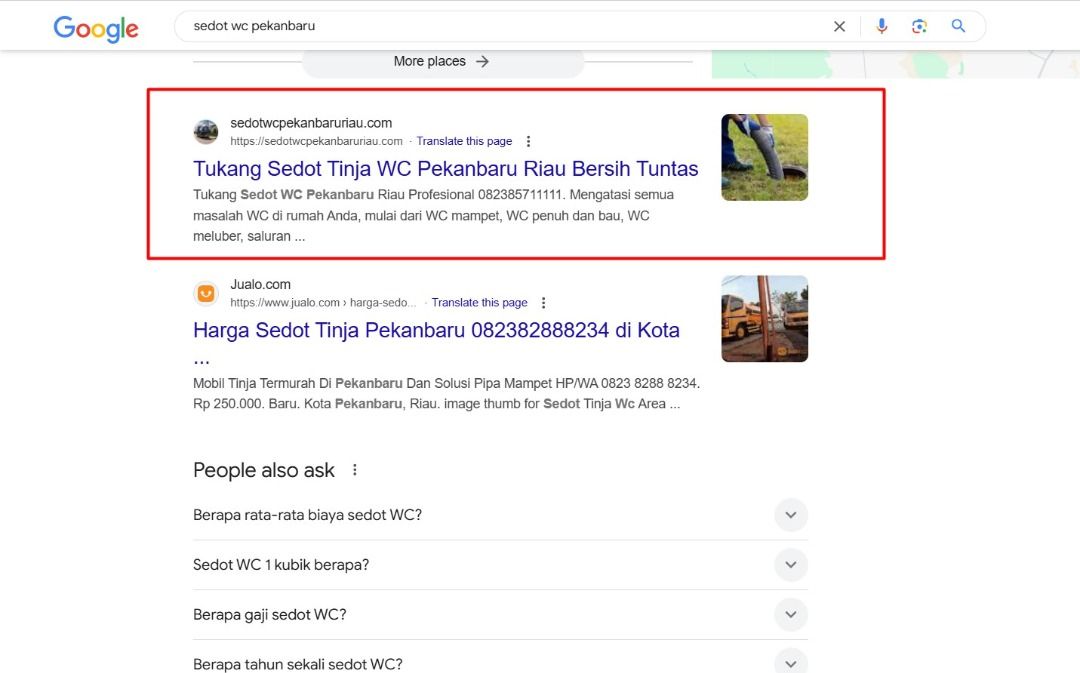Open People also ask options menu
This screenshot has height=673, width=1080.
tap(354, 470)
